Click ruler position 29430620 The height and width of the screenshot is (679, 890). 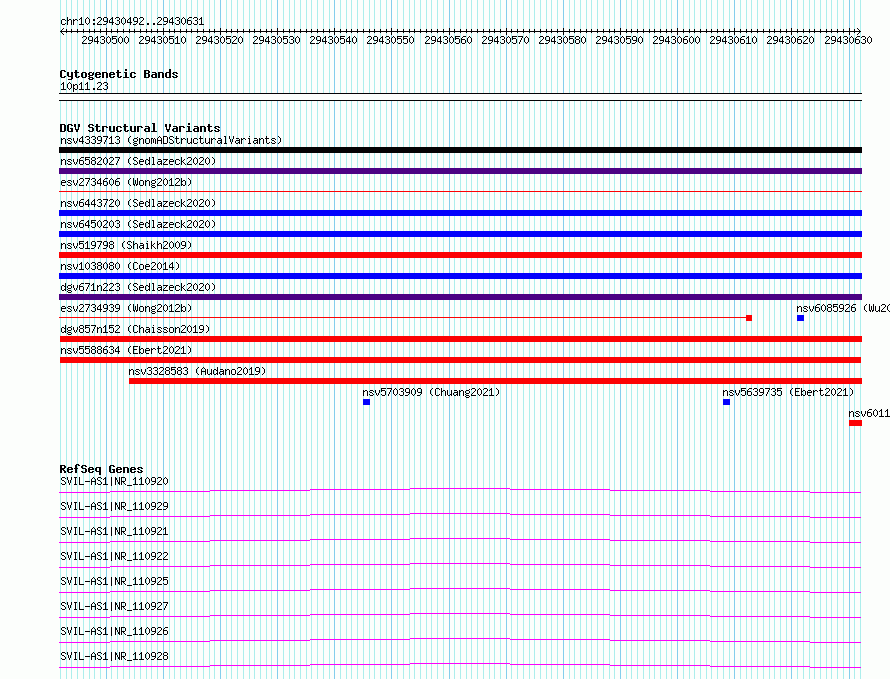pos(791,40)
